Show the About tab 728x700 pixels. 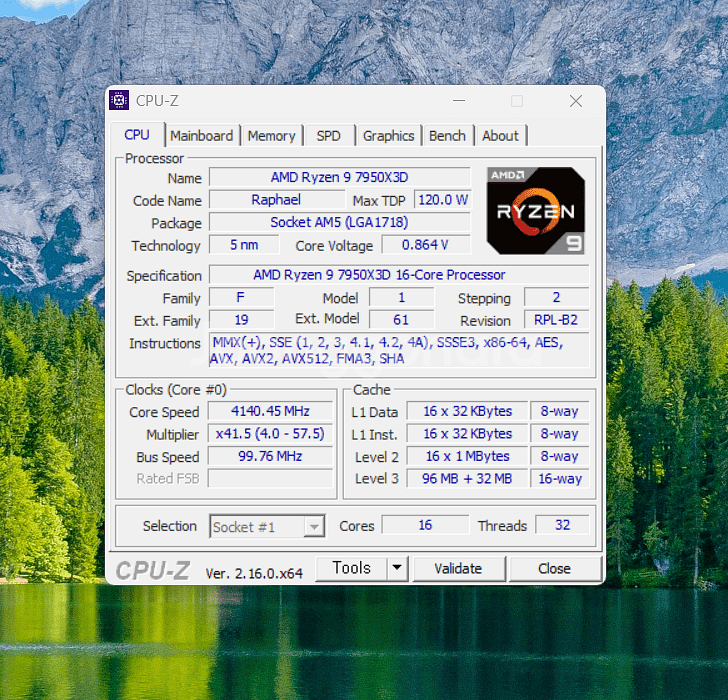[x=500, y=136]
